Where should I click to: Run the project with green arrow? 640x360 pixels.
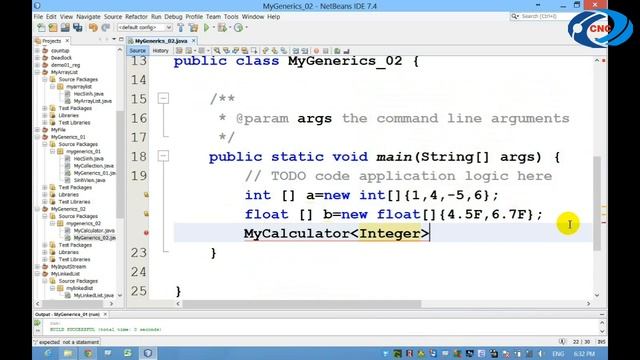tap(207, 28)
